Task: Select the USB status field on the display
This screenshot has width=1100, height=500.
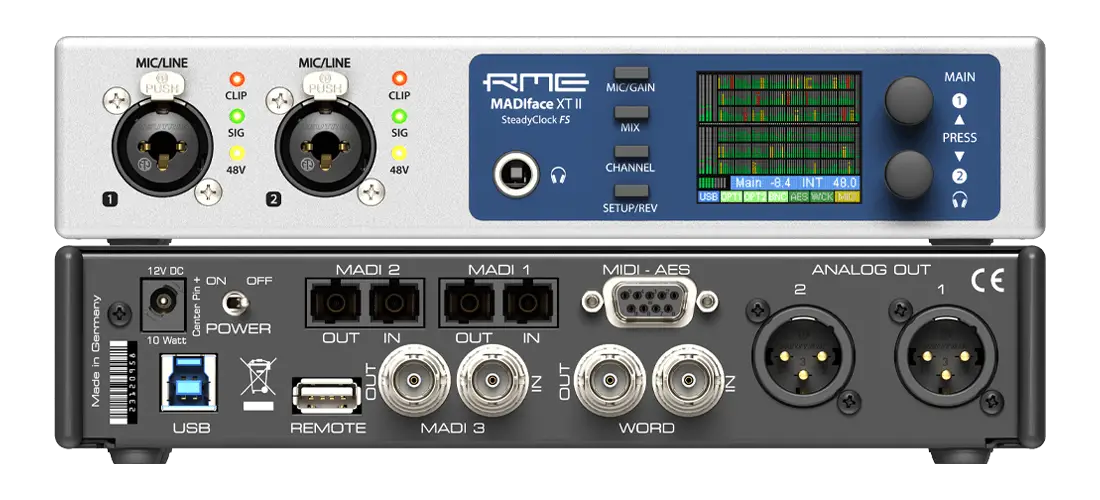Action: [708, 197]
